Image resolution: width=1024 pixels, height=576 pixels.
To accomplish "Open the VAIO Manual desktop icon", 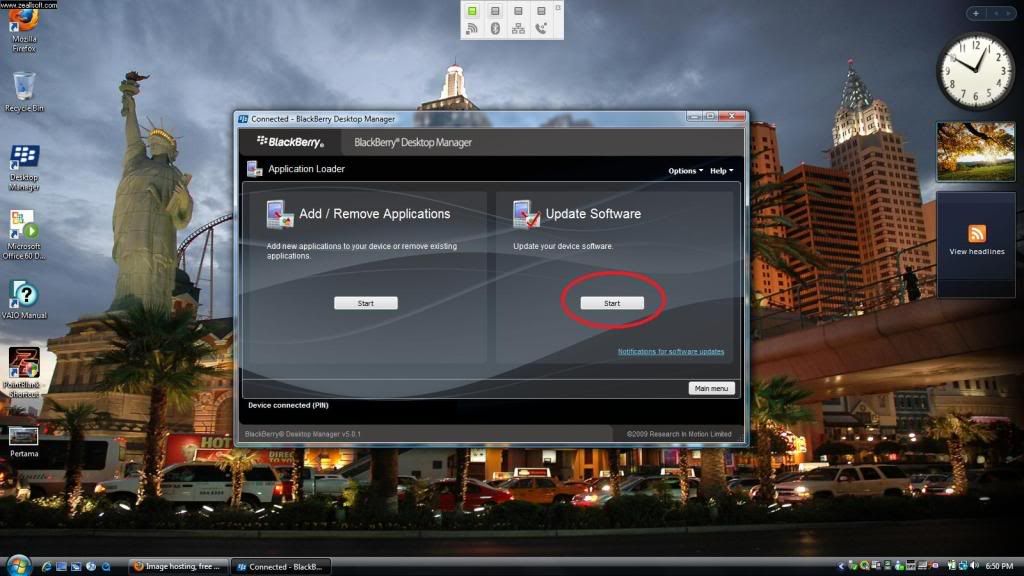I will 24,300.
